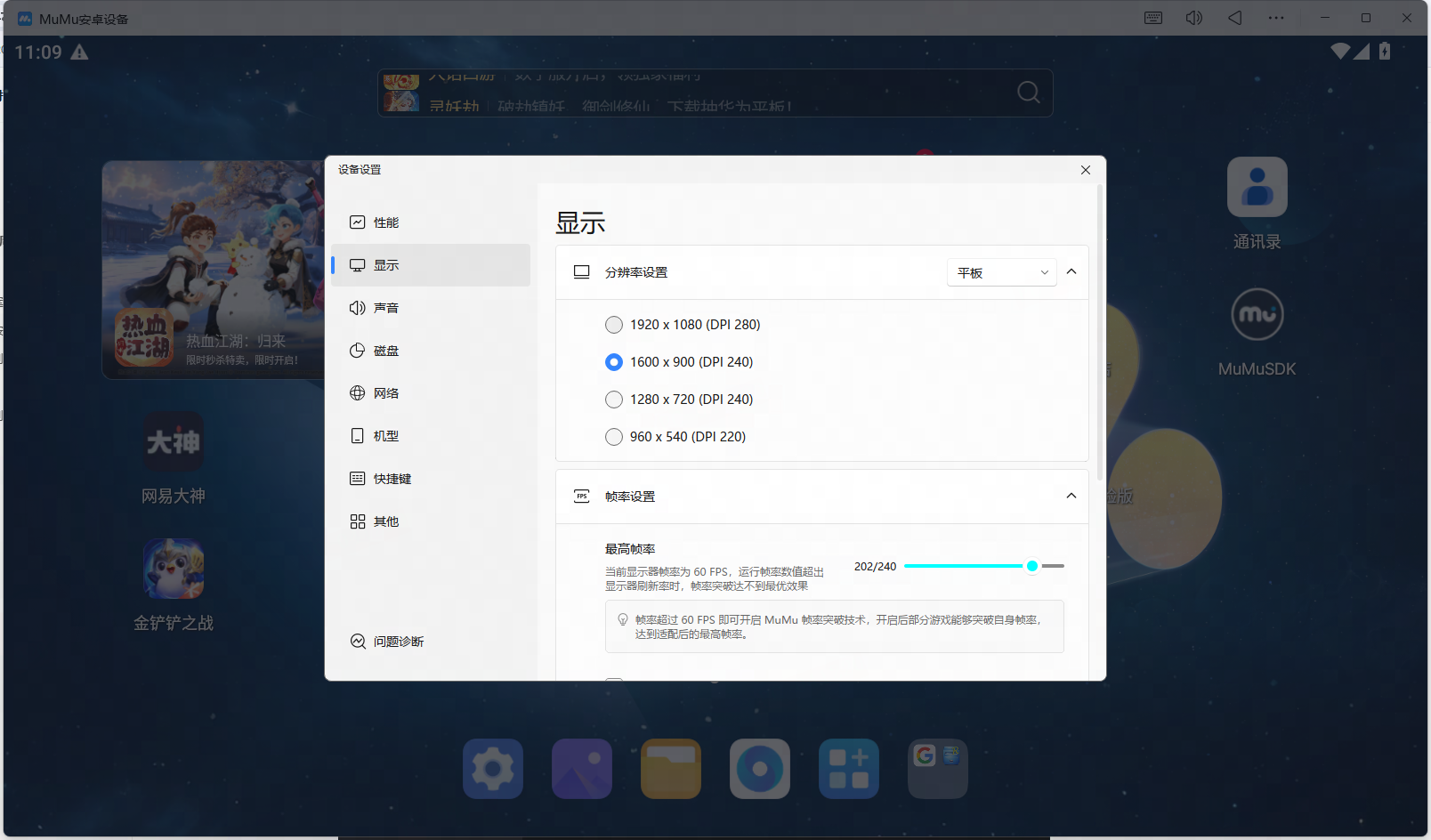Open the Android Settings gear app
This screenshot has height=840, width=1431.
pos(493,769)
